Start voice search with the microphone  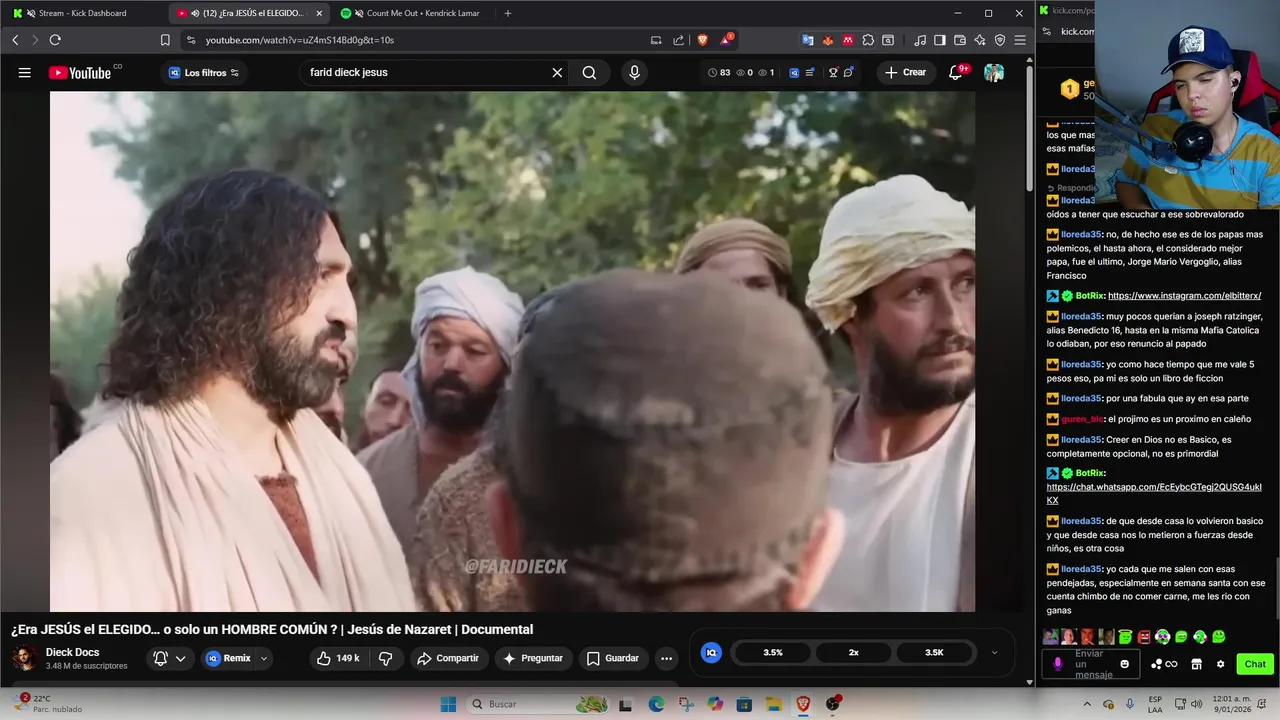click(x=634, y=72)
